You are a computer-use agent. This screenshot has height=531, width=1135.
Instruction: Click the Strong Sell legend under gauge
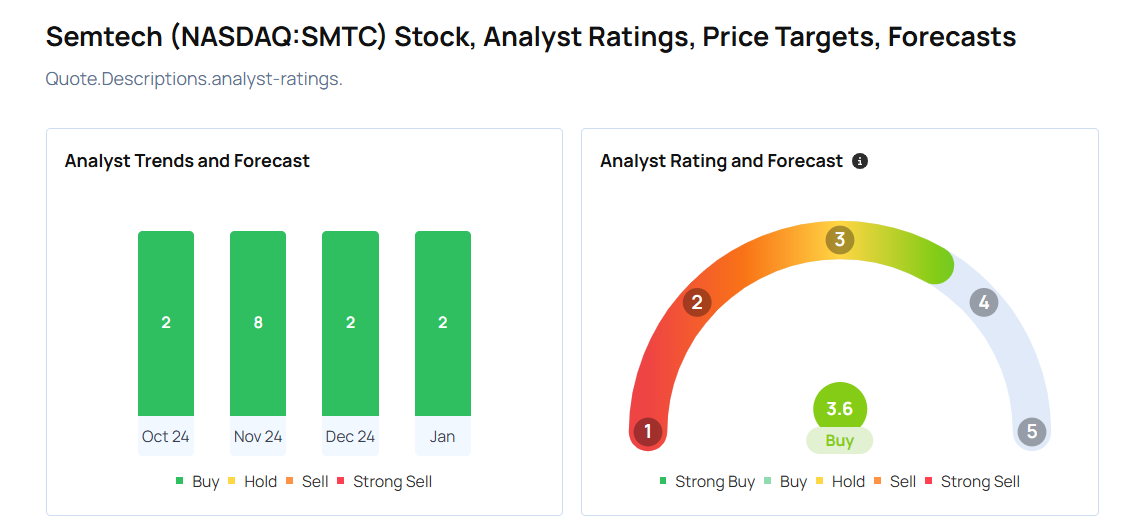(x=972, y=482)
